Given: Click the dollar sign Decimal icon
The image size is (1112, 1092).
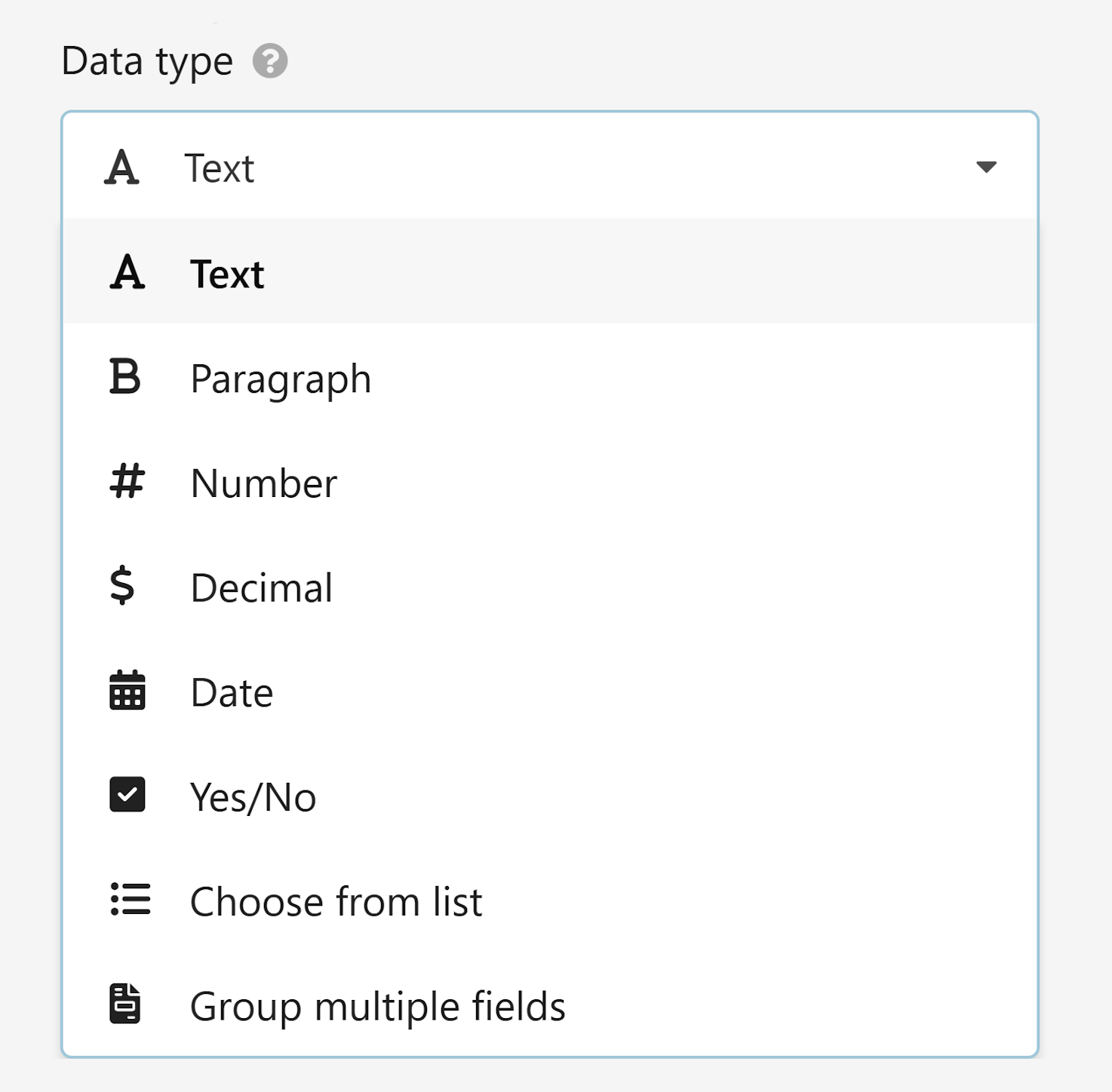Looking at the screenshot, I should [x=122, y=586].
